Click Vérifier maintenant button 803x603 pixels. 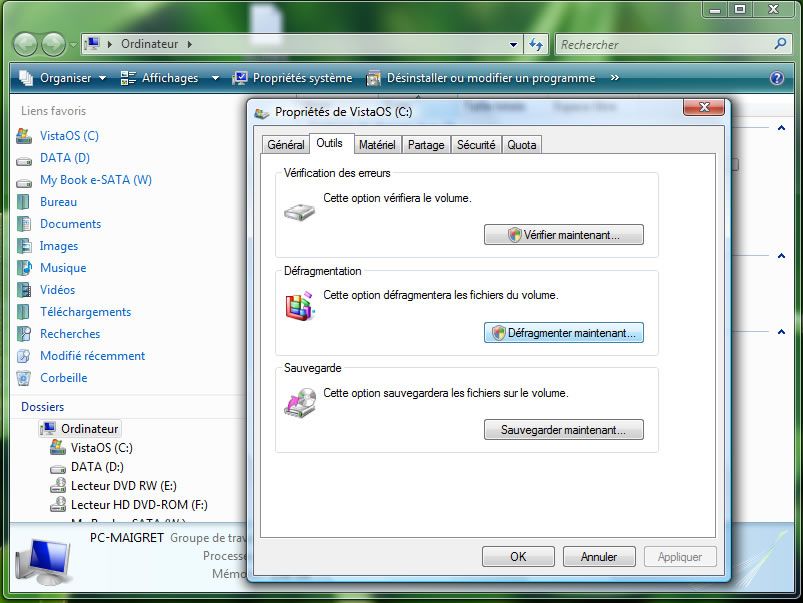[x=564, y=235]
